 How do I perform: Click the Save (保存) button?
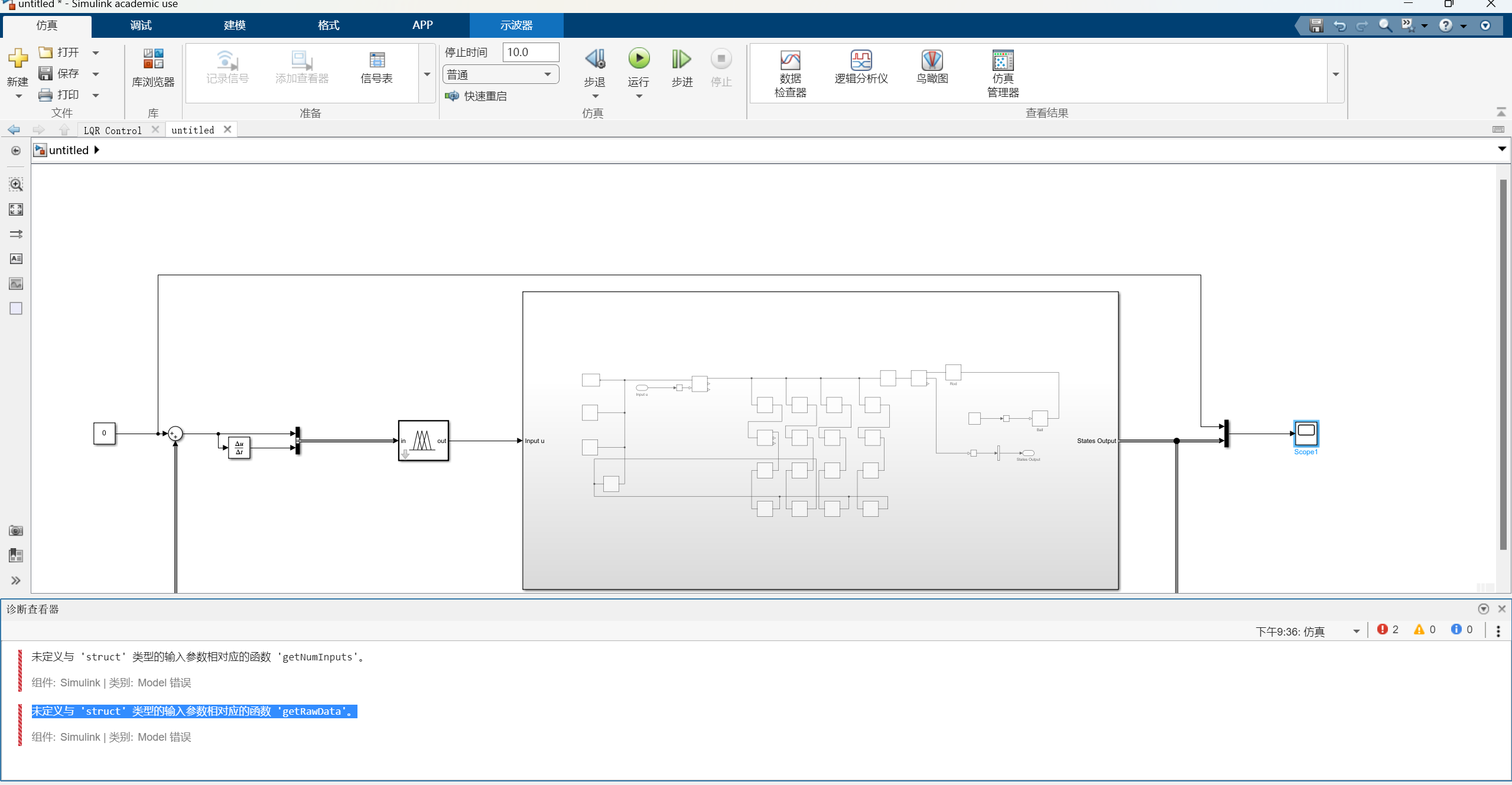coord(60,73)
